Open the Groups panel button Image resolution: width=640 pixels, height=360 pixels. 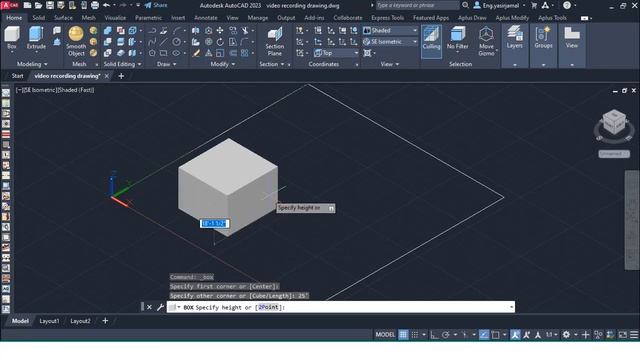(x=543, y=38)
